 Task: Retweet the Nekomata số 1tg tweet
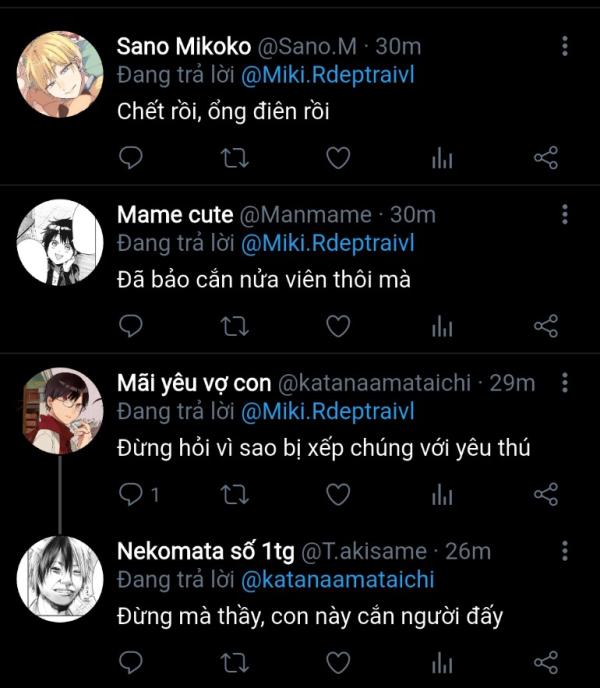tap(235, 662)
